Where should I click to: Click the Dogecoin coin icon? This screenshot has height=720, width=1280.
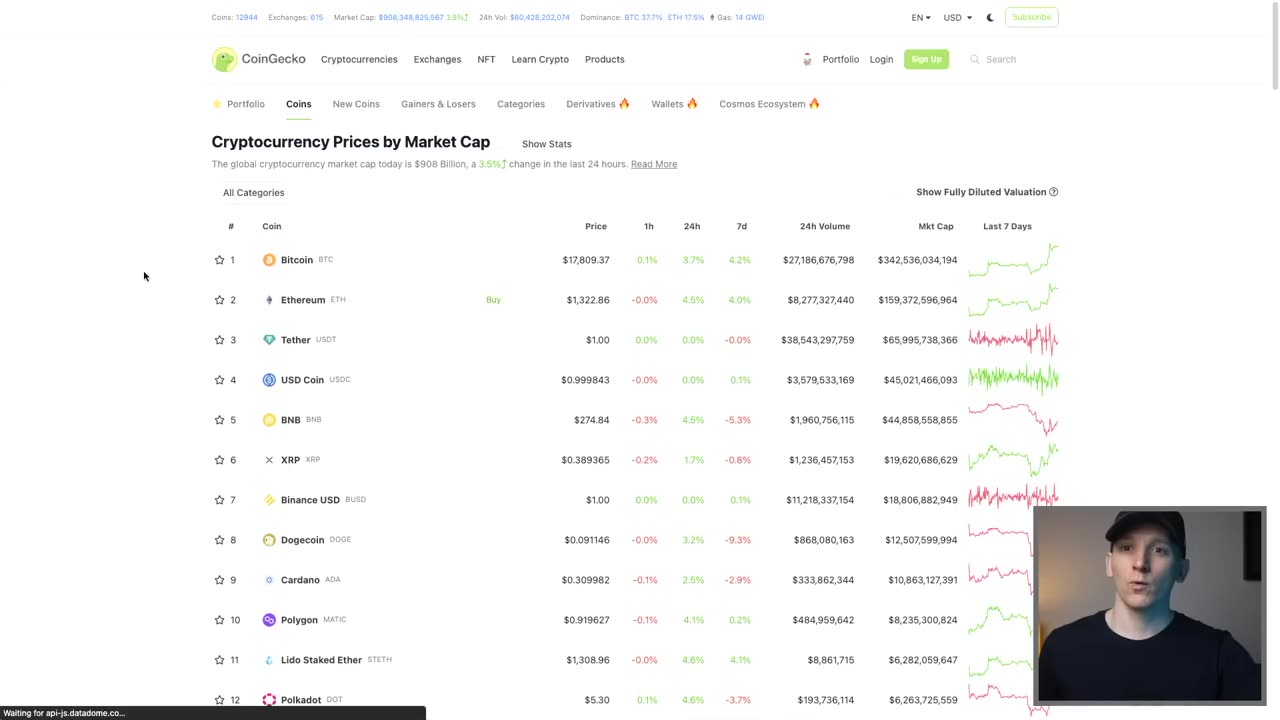point(269,540)
